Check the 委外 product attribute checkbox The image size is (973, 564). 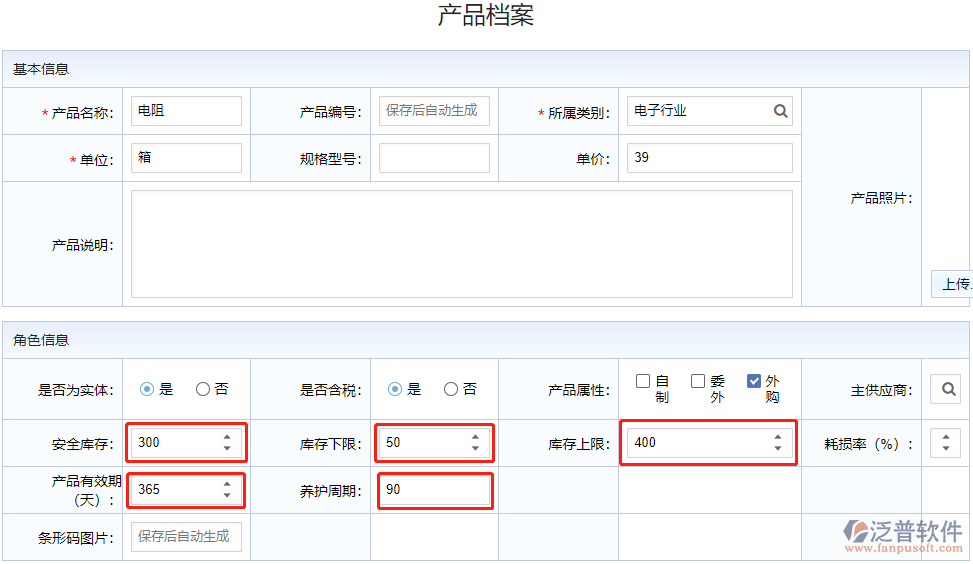[x=698, y=381]
